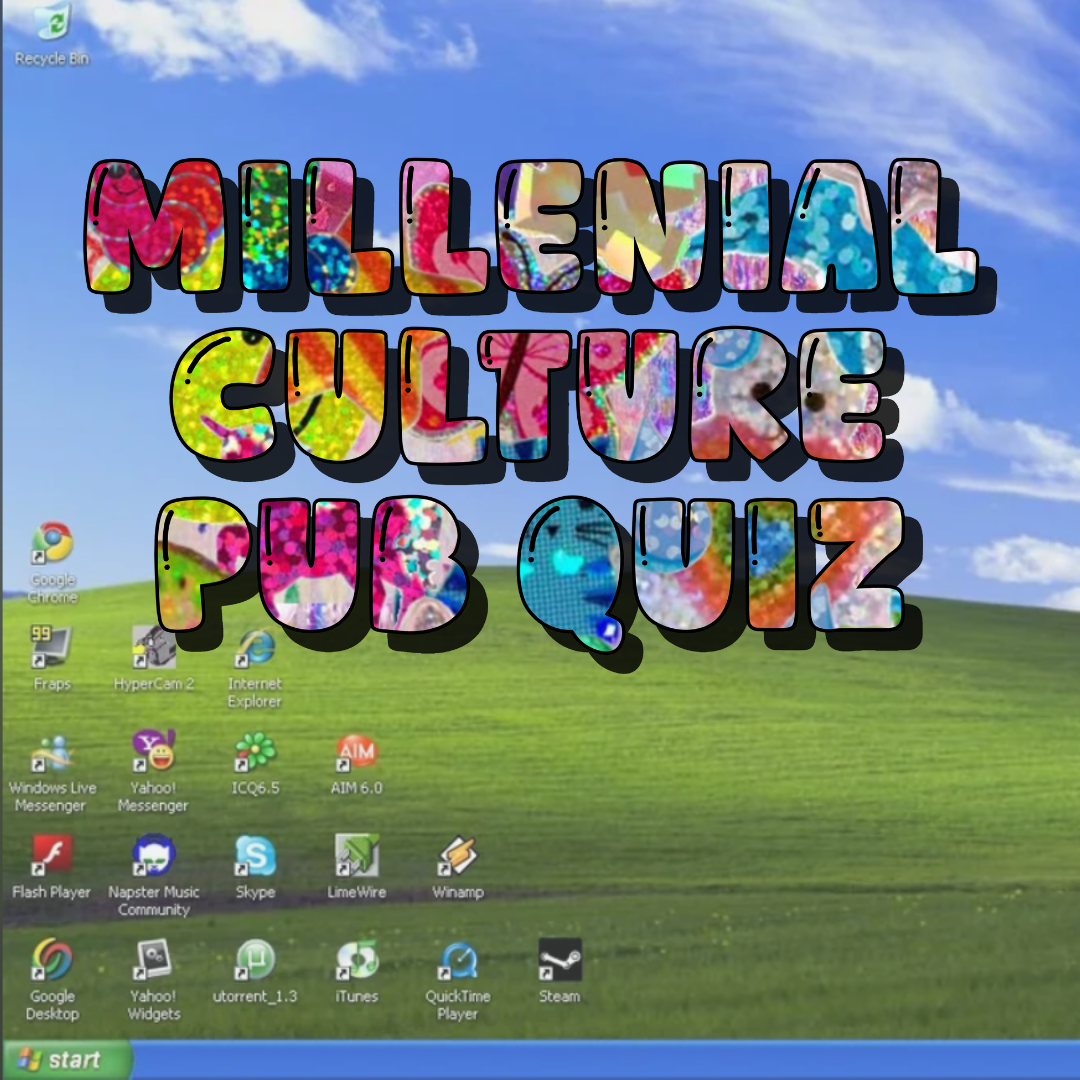Open HyperCam 2 shortcut
1080x1080 pixels.
tap(154, 648)
